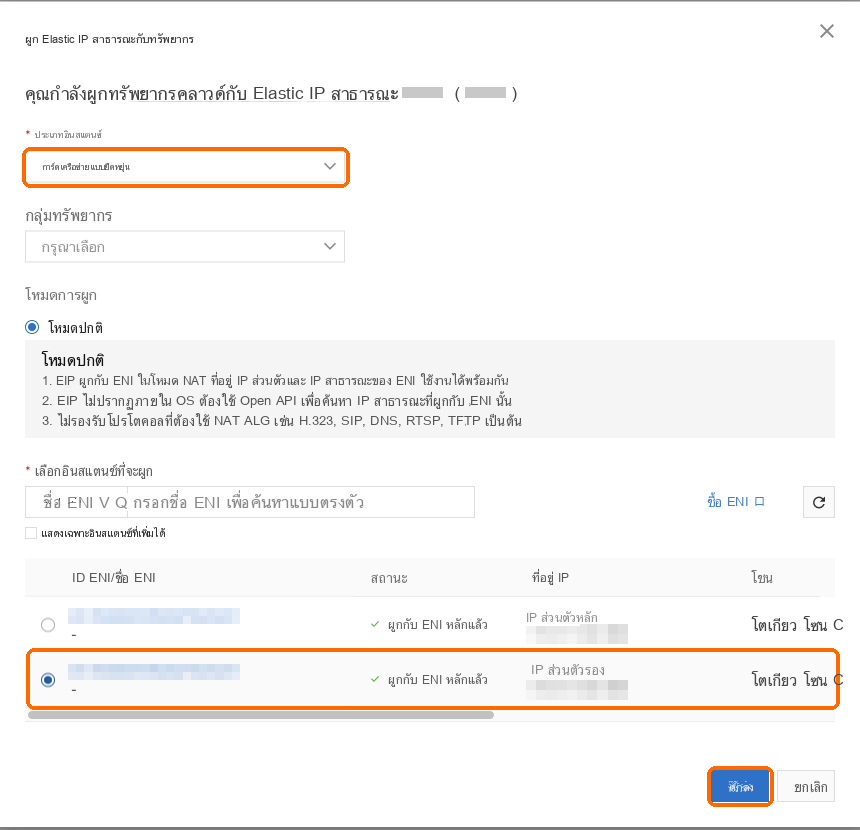Click ผูกกับ ENI หลักแล้ว in the IP ส่วนตัวรอง row
The width and height of the screenshot is (860, 830).
click(438, 680)
